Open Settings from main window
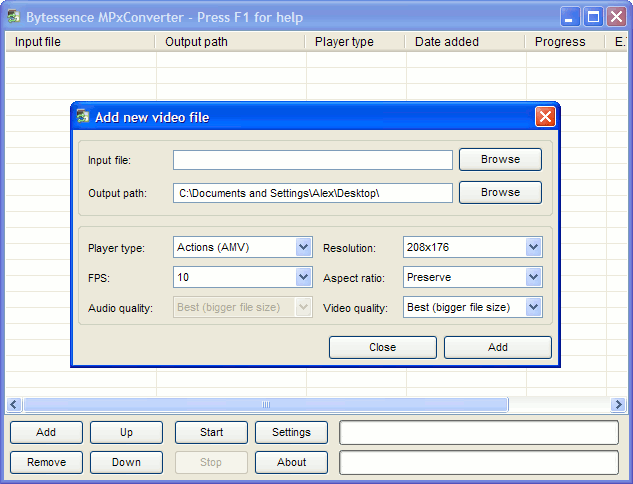The image size is (633, 484). pyautogui.click(x=291, y=432)
